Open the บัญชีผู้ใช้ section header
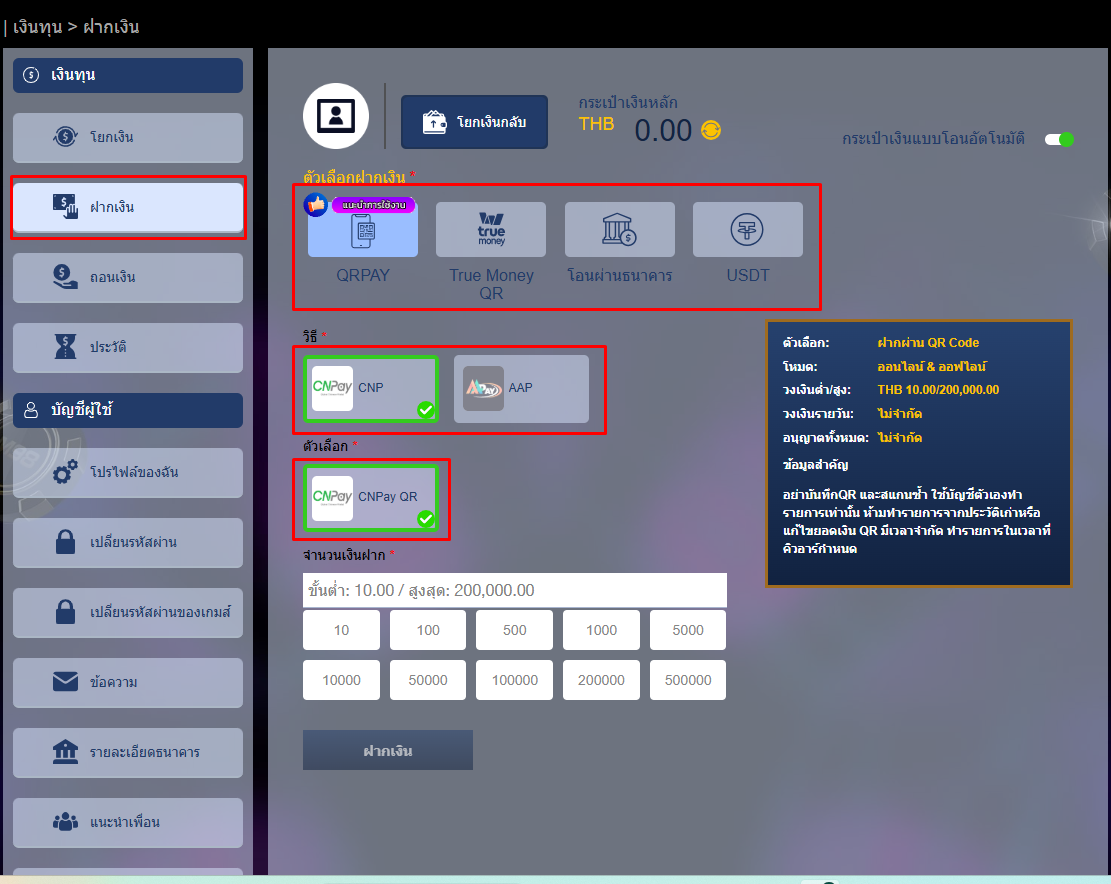This screenshot has width=1111, height=884. click(x=127, y=410)
